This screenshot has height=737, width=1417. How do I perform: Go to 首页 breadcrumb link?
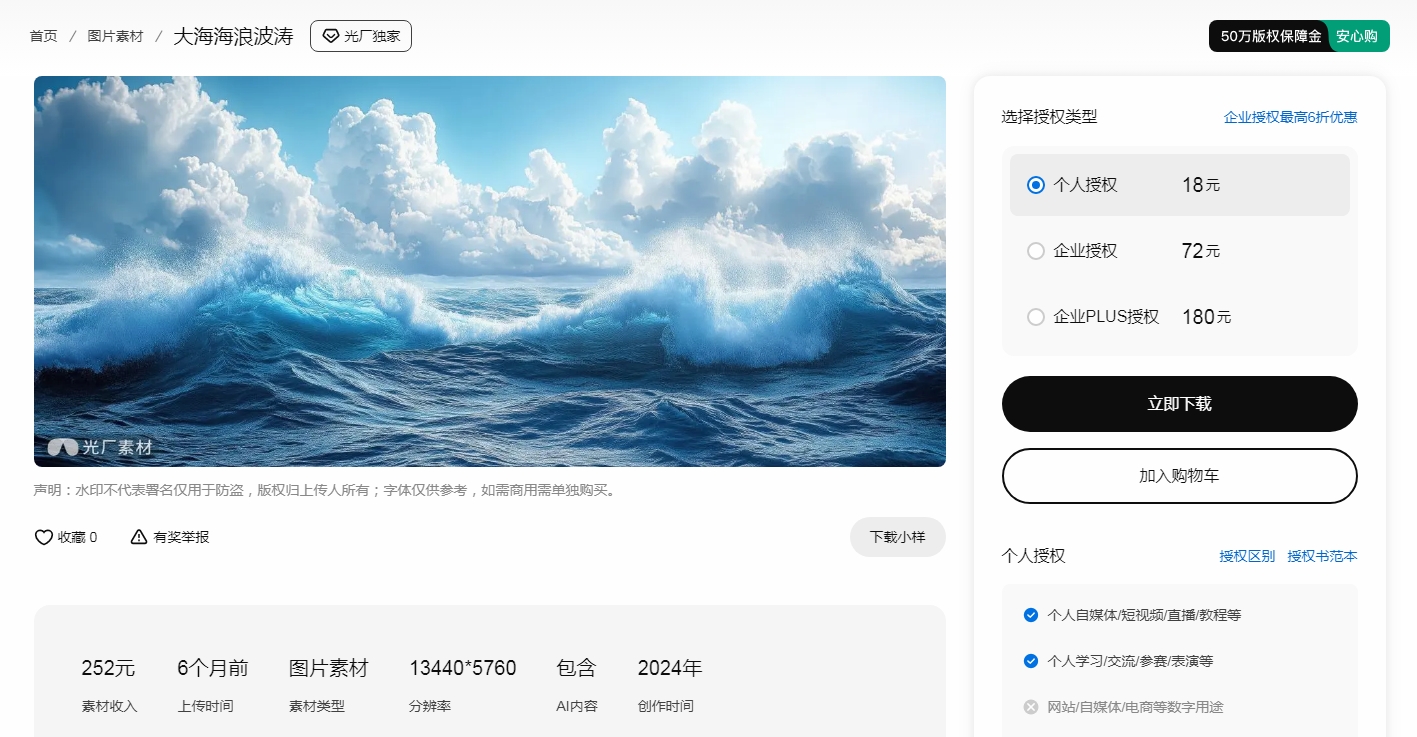coord(44,36)
